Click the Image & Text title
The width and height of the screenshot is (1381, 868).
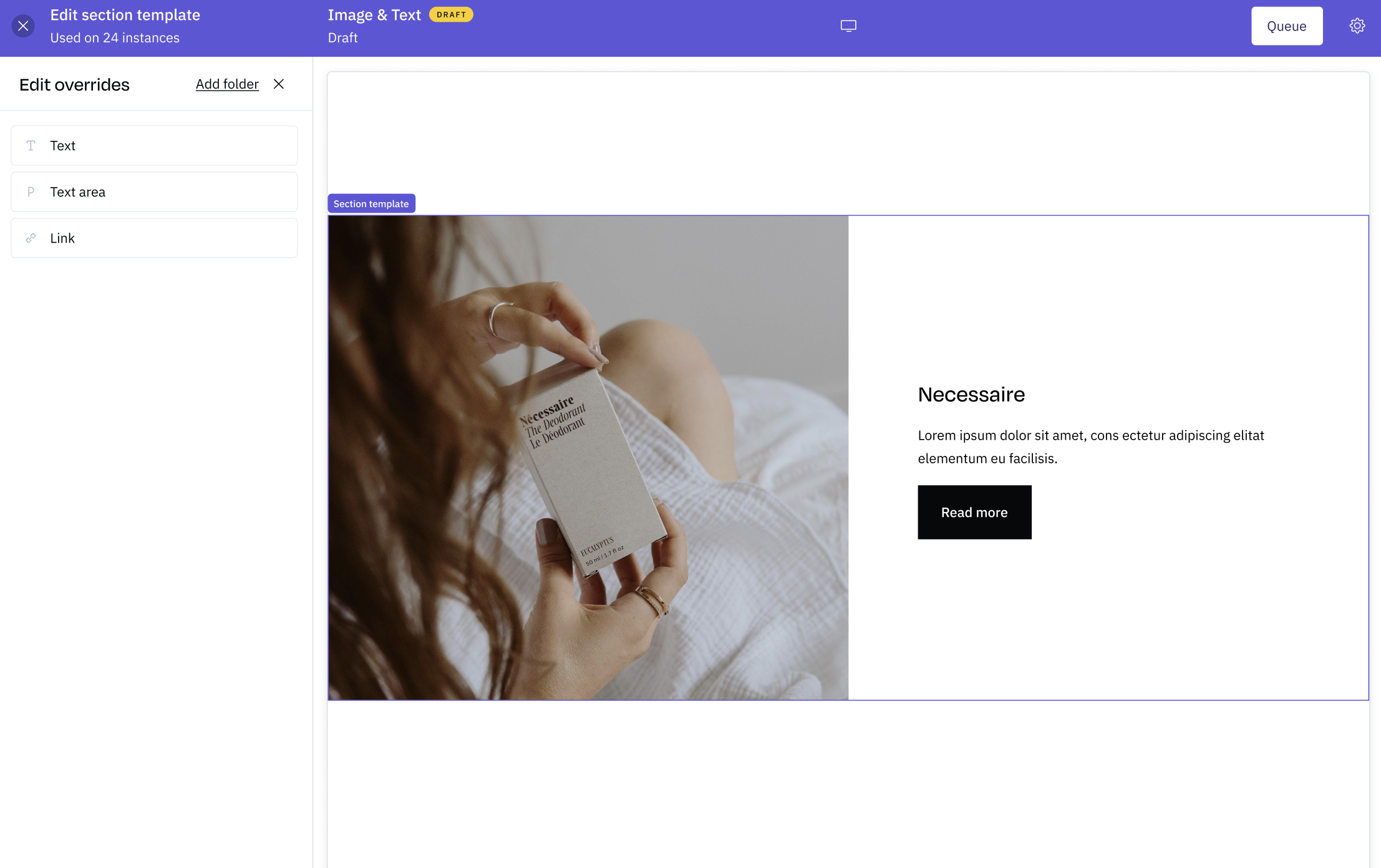pyautogui.click(x=374, y=15)
